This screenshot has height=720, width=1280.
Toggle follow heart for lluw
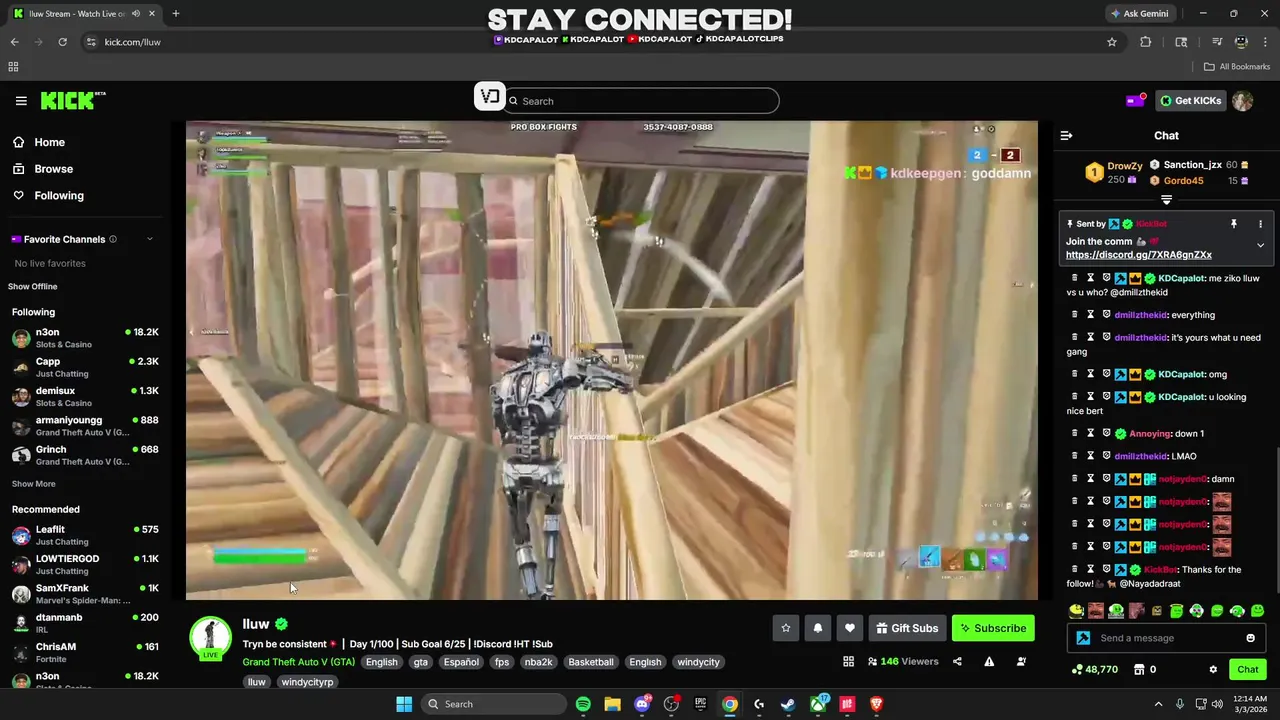tap(850, 628)
